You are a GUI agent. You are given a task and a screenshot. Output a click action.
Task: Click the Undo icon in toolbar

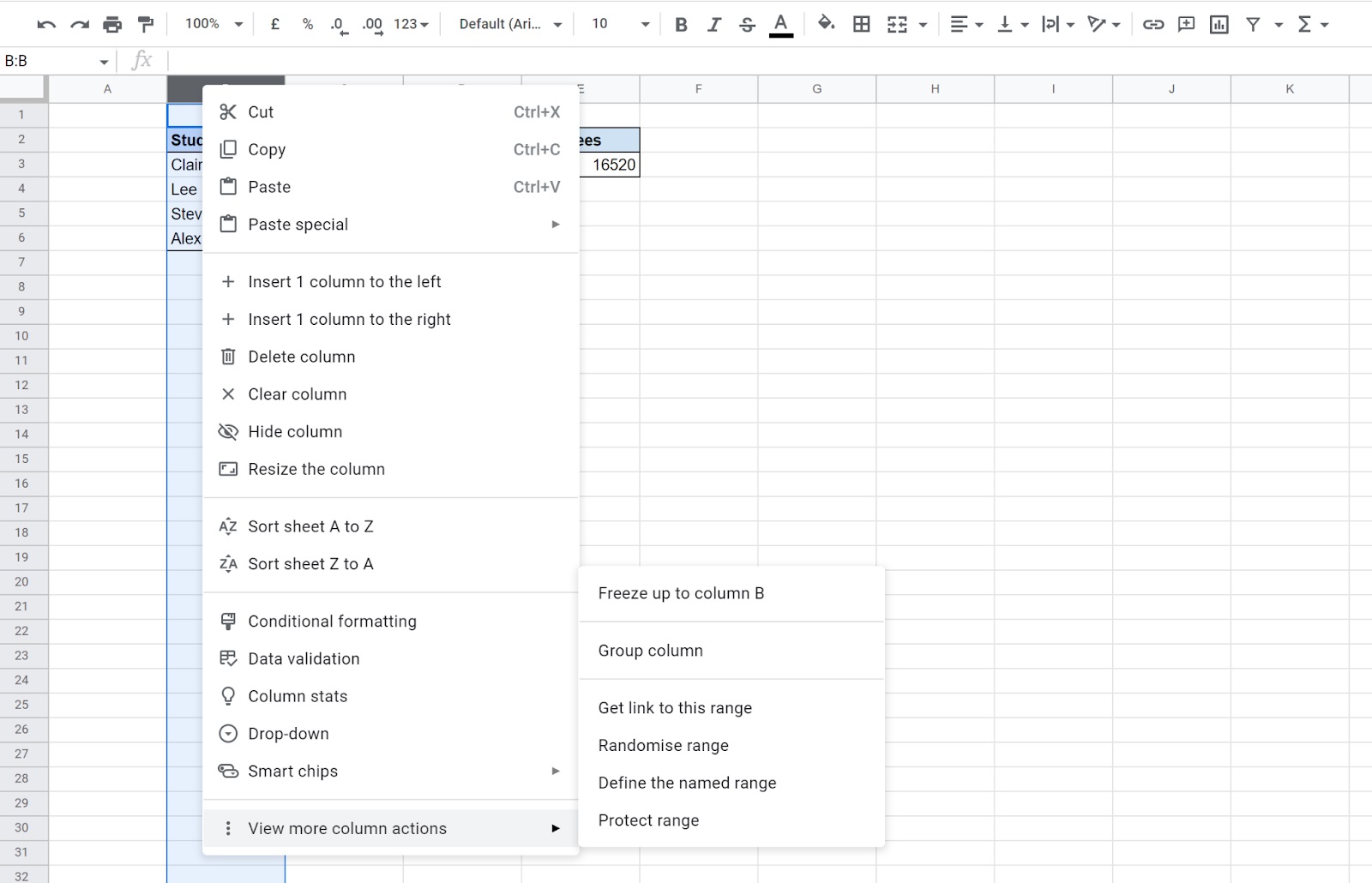pos(46,24)
